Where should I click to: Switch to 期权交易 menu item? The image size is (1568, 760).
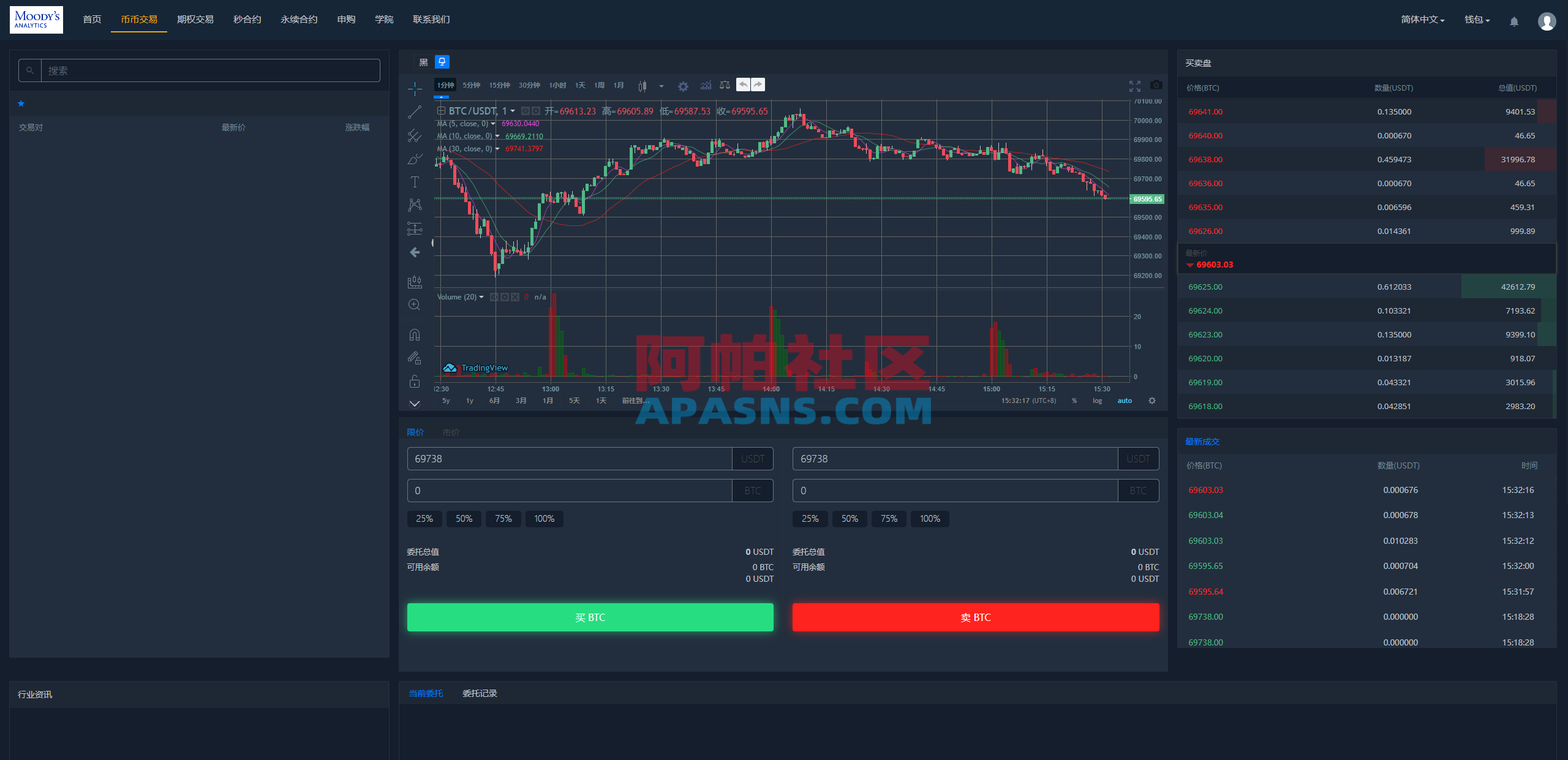195,20
